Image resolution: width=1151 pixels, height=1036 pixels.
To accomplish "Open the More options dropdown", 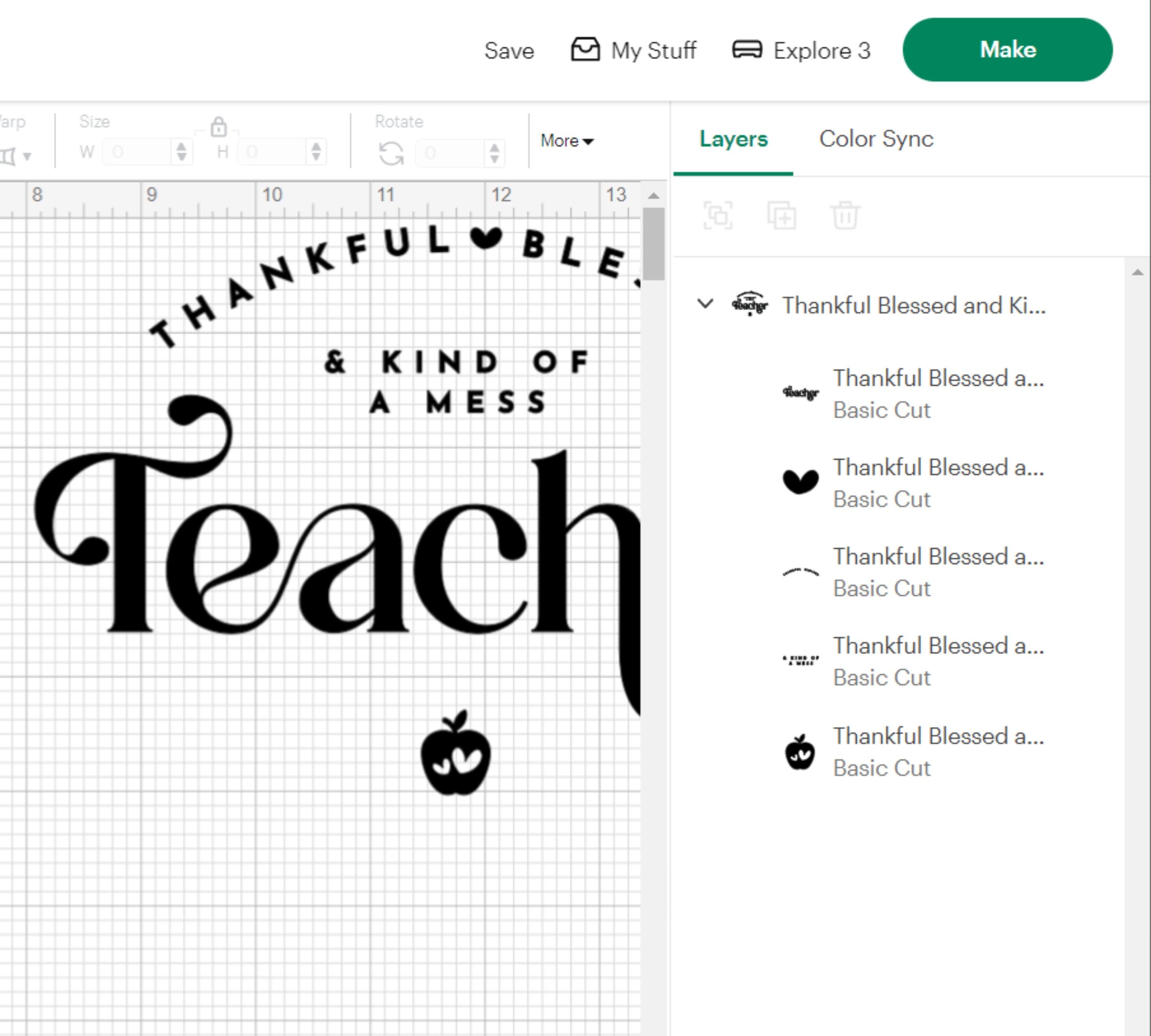I will pos(565,141).
